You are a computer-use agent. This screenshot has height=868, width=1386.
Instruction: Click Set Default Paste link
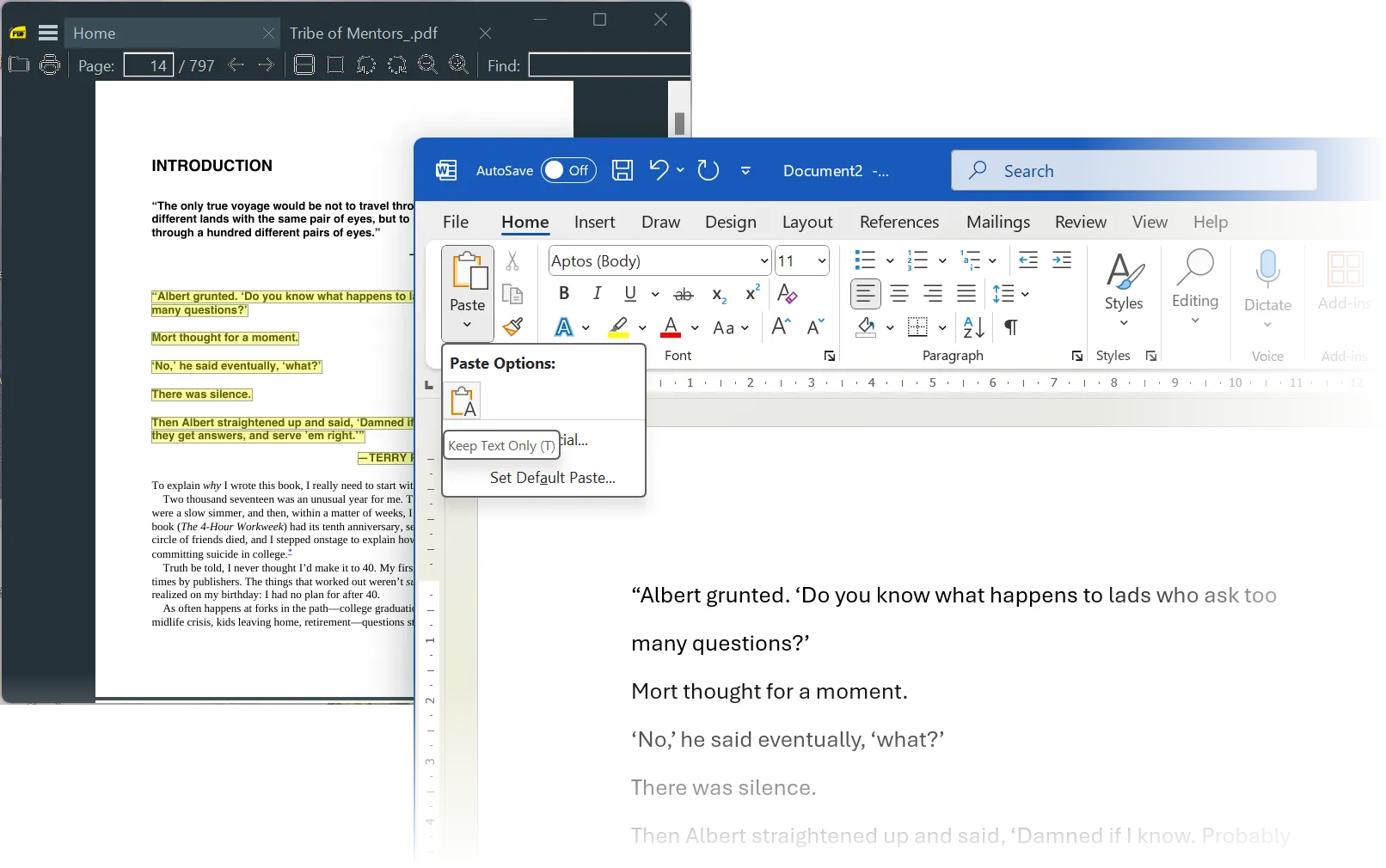point(552,478)
